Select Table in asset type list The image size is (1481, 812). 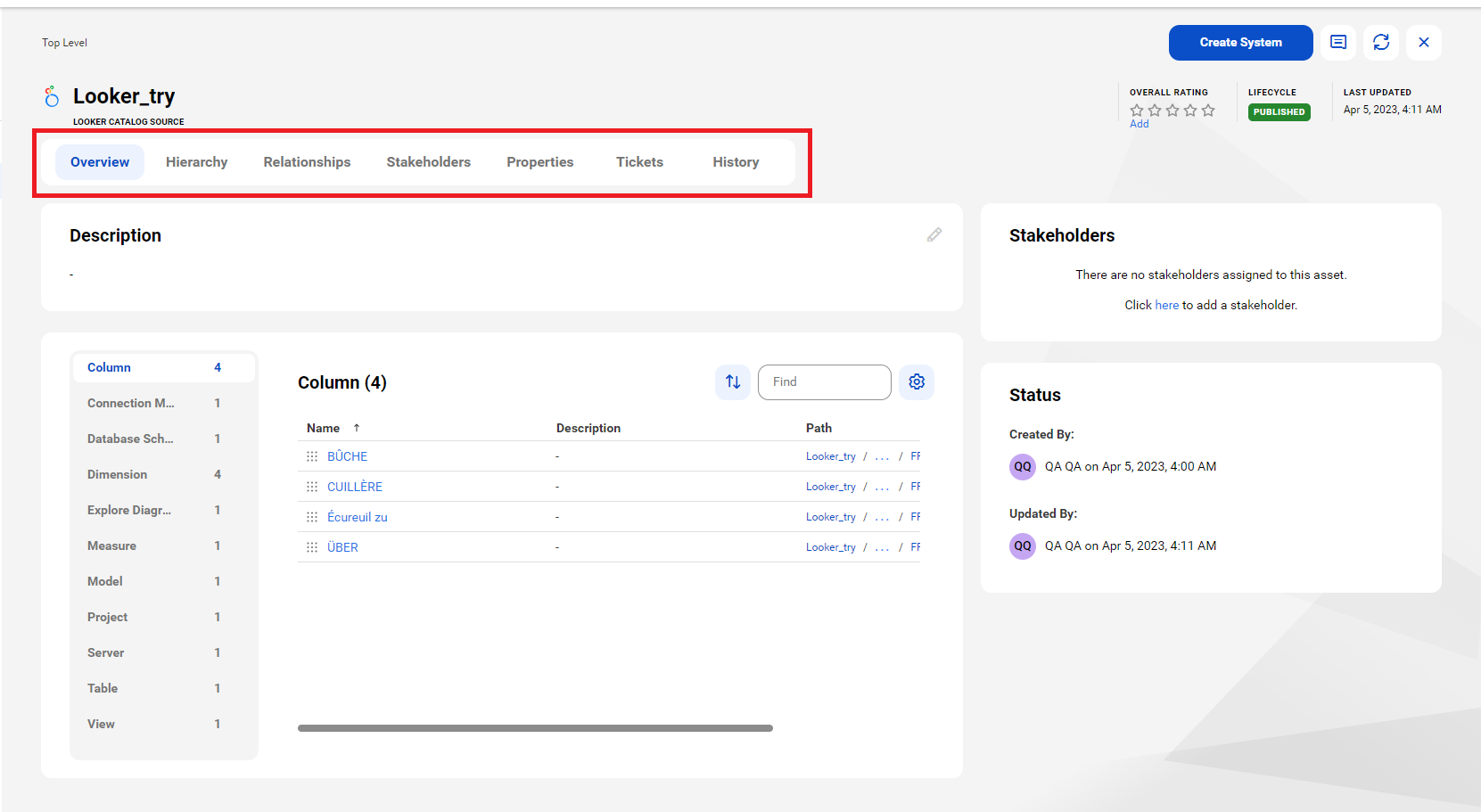tap(164, 689)
